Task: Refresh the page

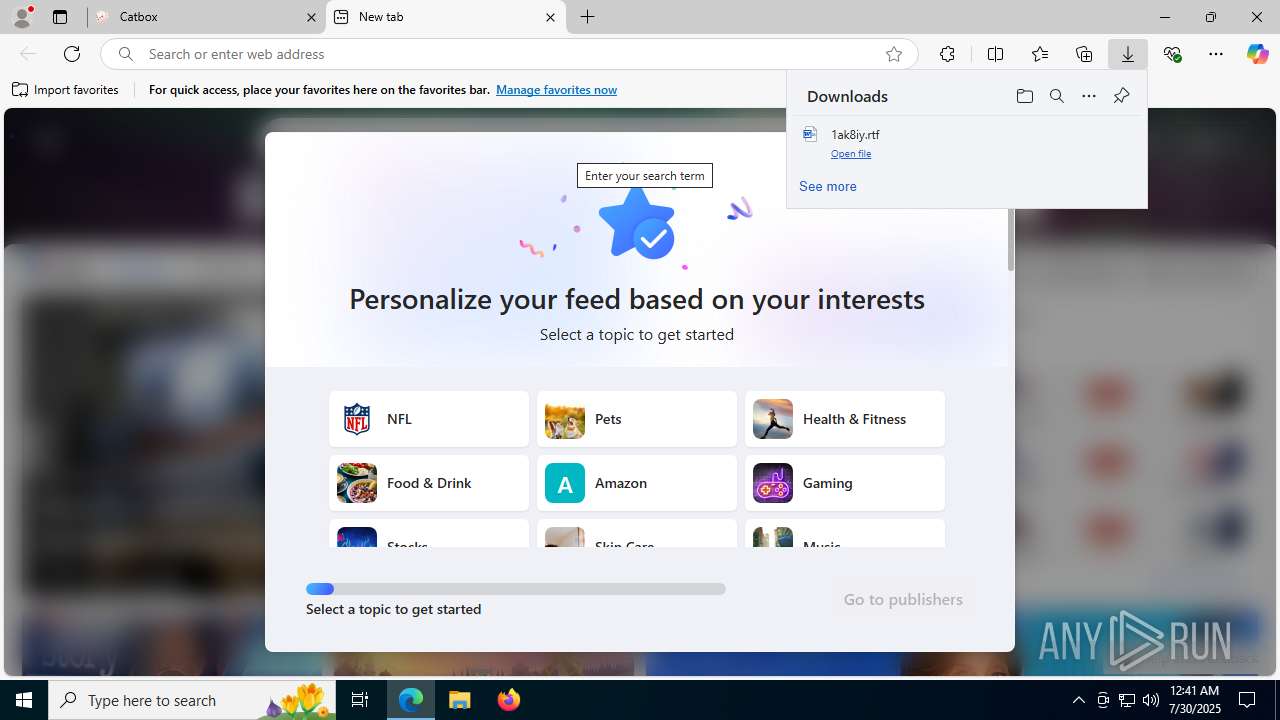Action: [72, 54]
